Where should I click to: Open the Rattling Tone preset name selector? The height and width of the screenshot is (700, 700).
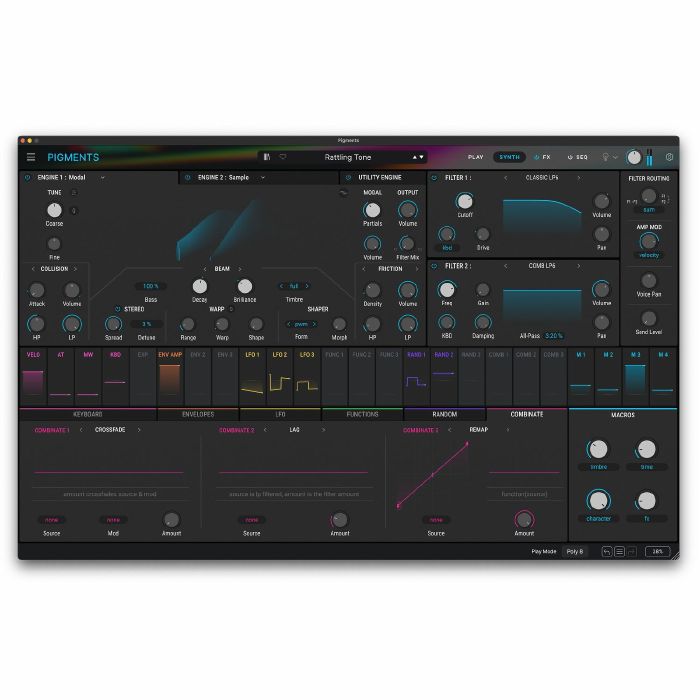348,157
